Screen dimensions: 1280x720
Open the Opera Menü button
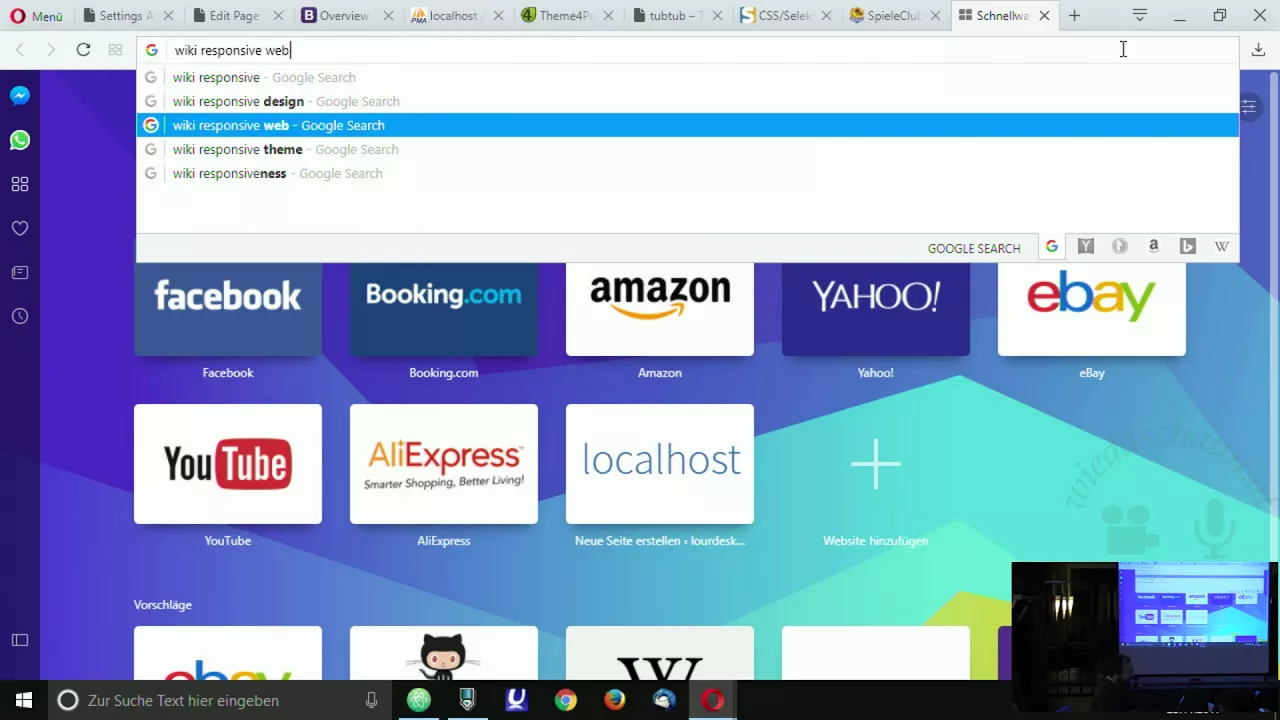click(36, 16)
